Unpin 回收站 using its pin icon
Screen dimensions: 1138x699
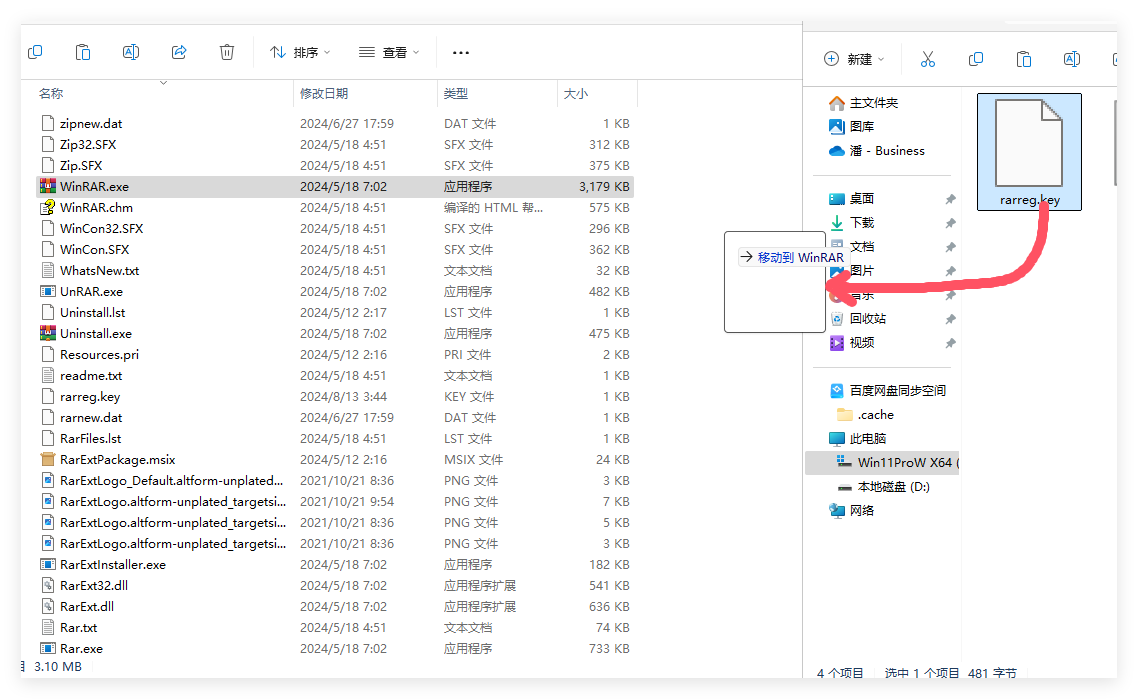tap(950, 319)
